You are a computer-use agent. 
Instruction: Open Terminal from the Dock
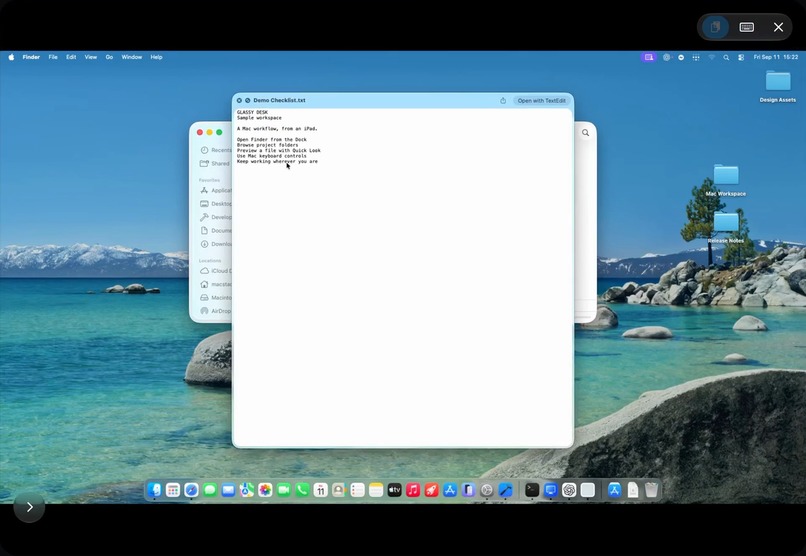click(532, 490)
